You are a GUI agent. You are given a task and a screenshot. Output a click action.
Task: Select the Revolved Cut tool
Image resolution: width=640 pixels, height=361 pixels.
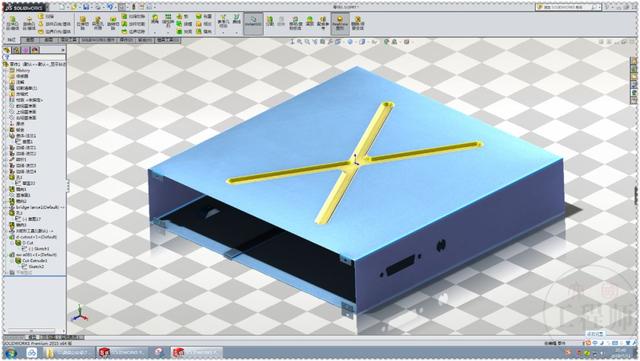(113, 23)
